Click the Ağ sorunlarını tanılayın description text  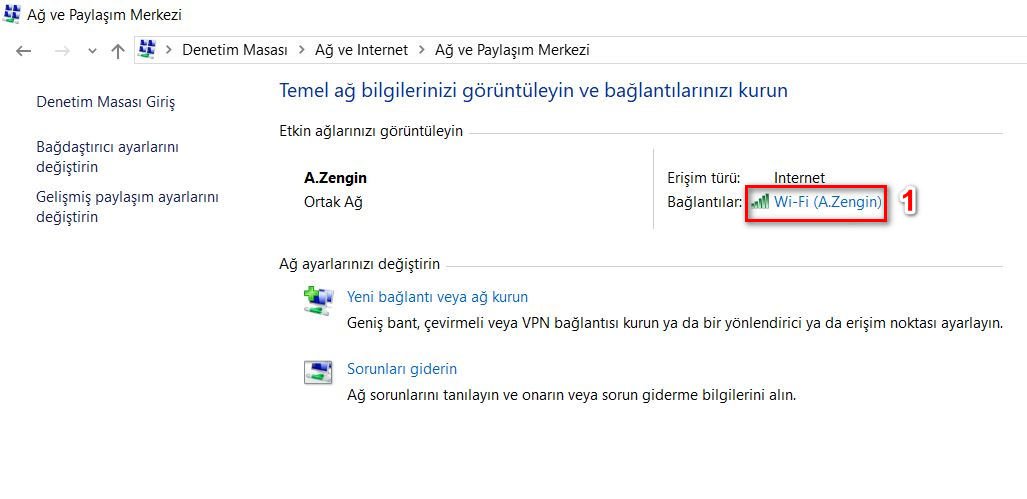tap(571, 395)
